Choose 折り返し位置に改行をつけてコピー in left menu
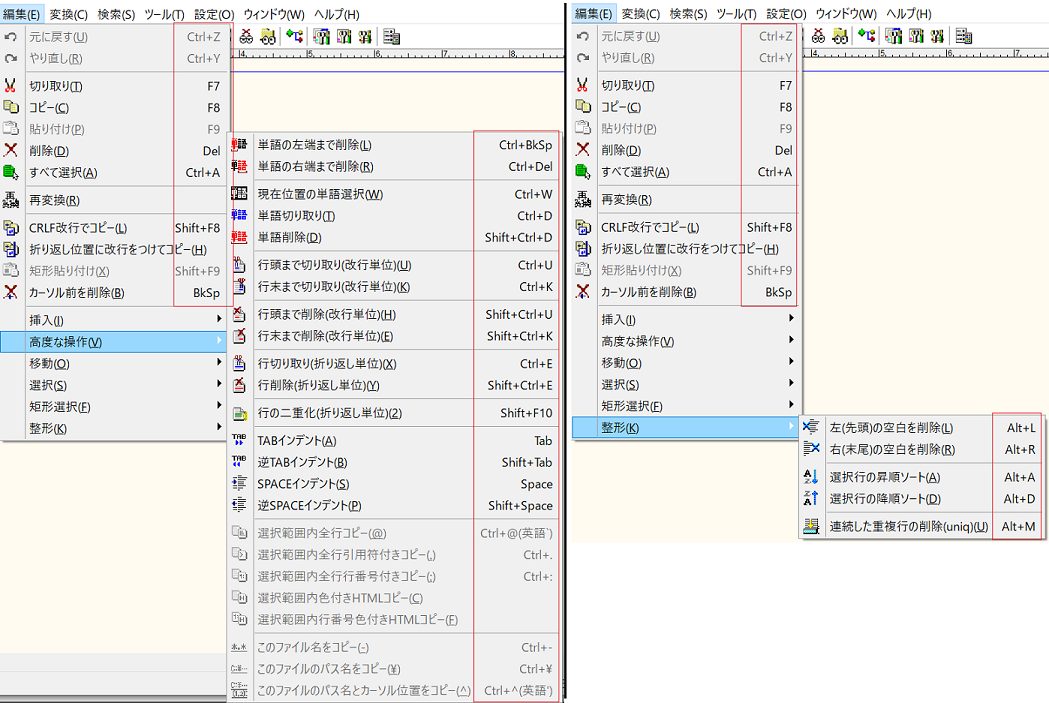The image size is (1049, 703). tap(114, 249)
